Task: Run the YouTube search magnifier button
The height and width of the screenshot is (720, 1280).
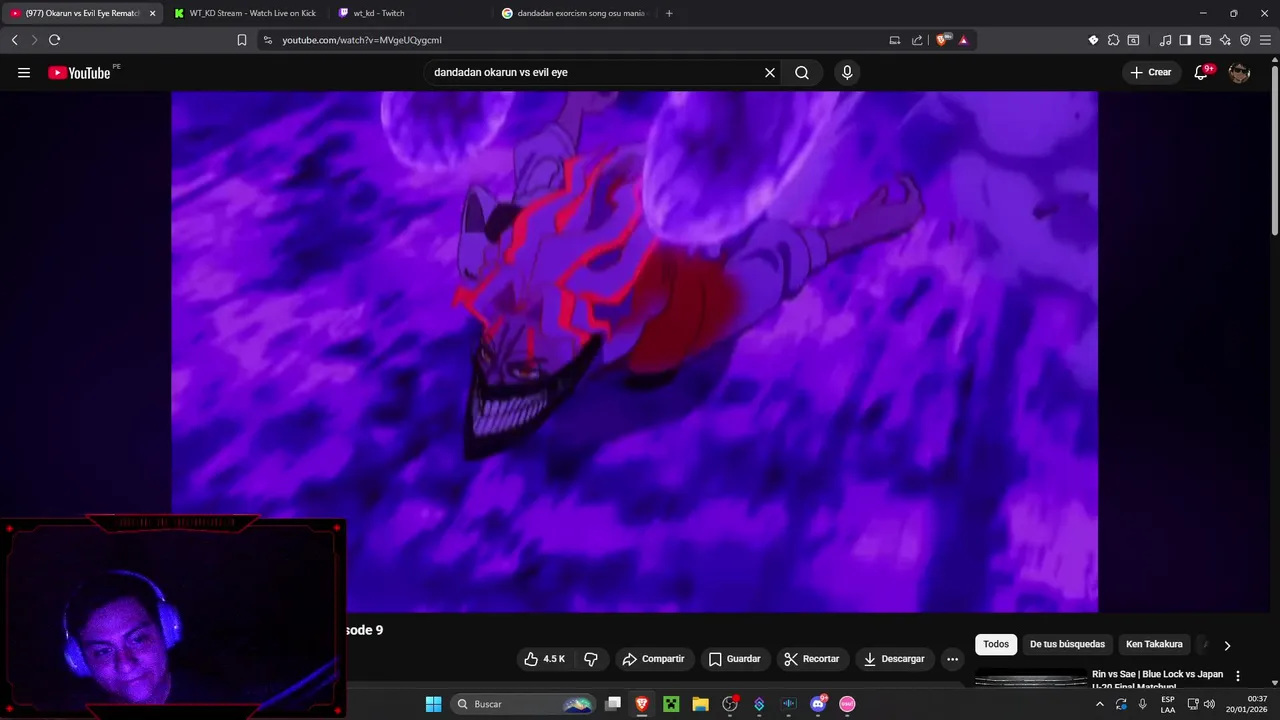Action: (802, 73)
